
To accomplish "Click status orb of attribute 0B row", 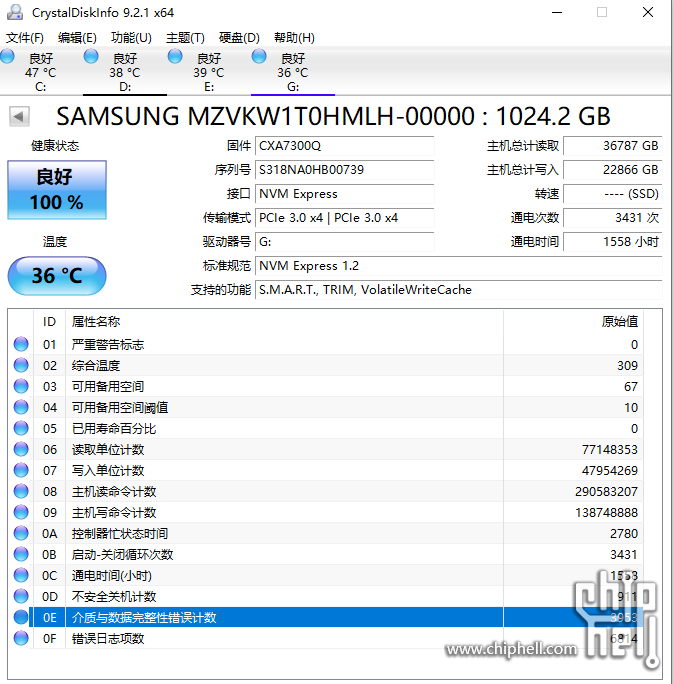I will pos(21,554).
